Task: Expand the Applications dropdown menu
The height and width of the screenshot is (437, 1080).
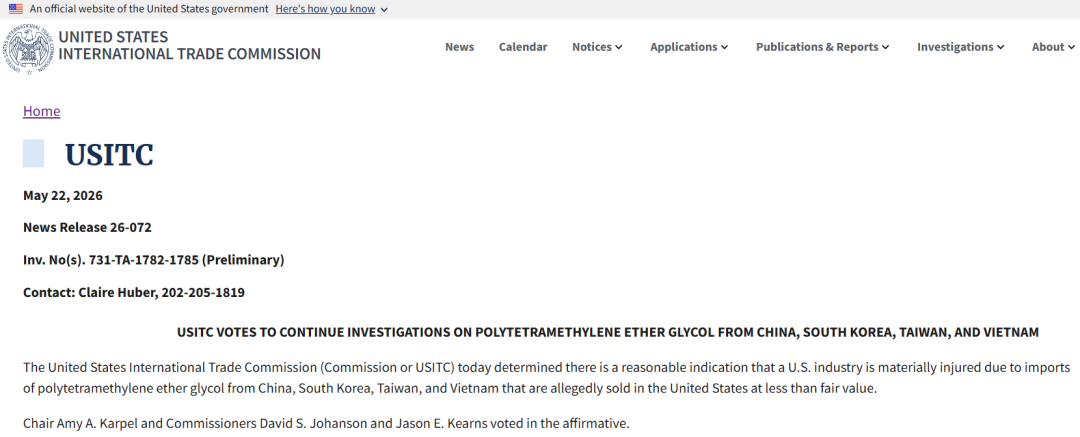Action: [689, 47]
